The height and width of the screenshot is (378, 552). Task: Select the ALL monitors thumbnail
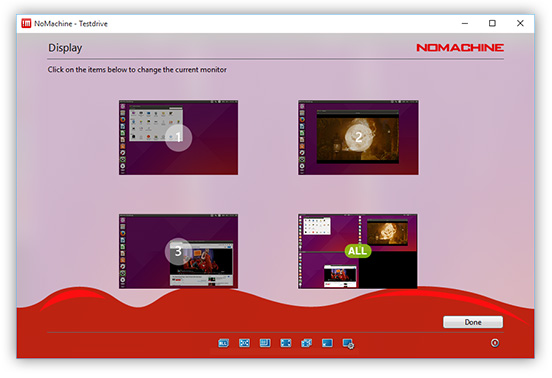click(358, 251)
